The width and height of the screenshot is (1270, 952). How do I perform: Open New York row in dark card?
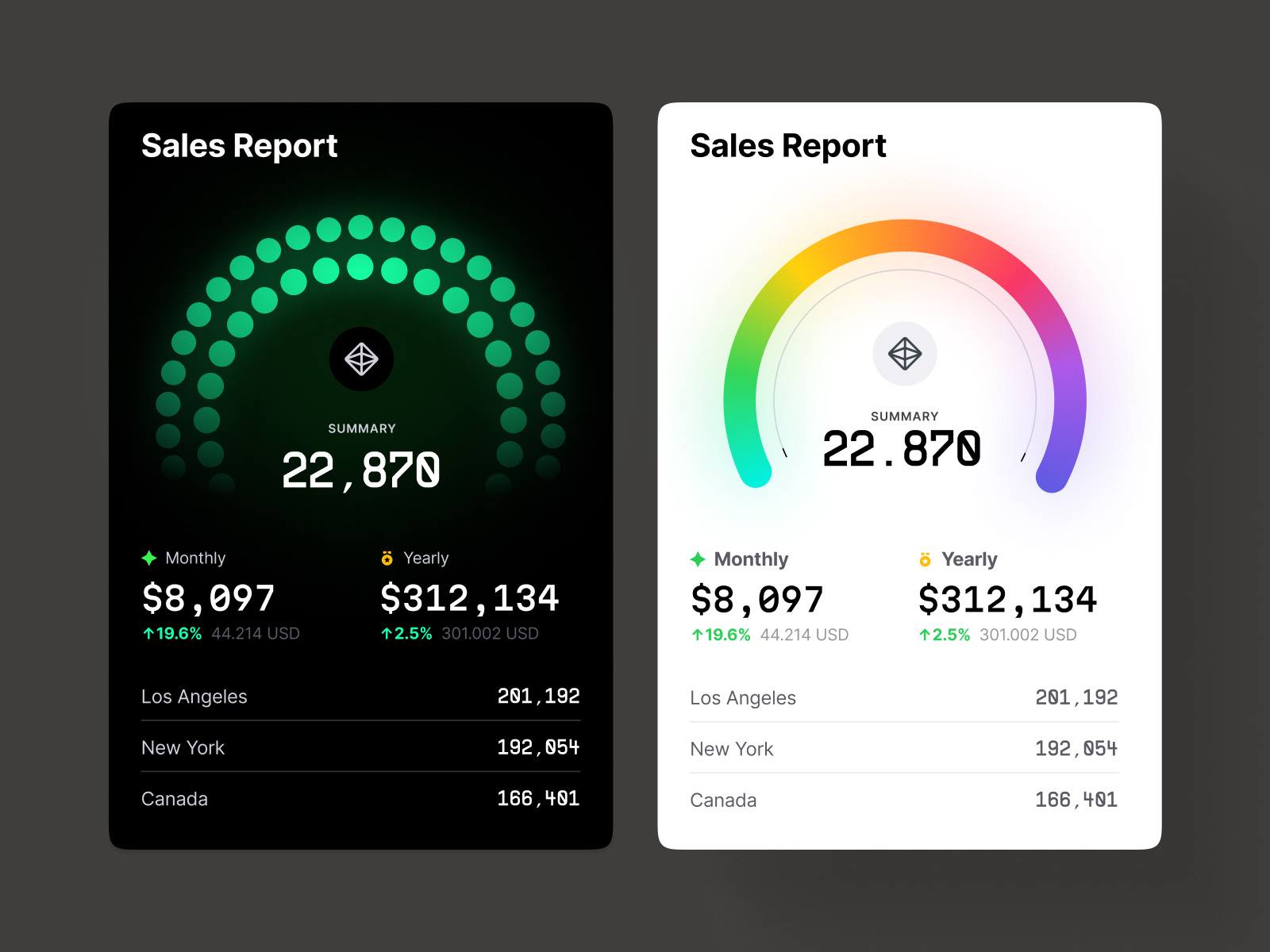[360, 747]
